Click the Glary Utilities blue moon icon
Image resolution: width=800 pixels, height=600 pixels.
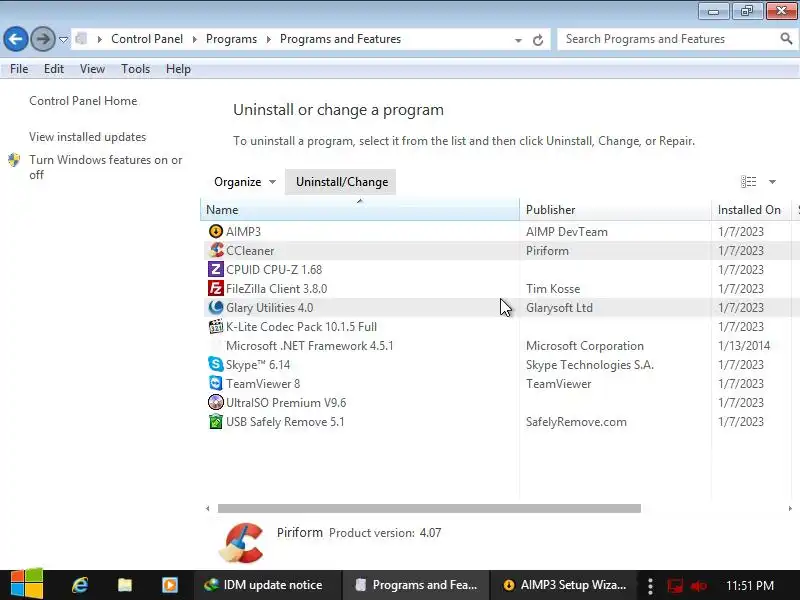tap(216, 308)
